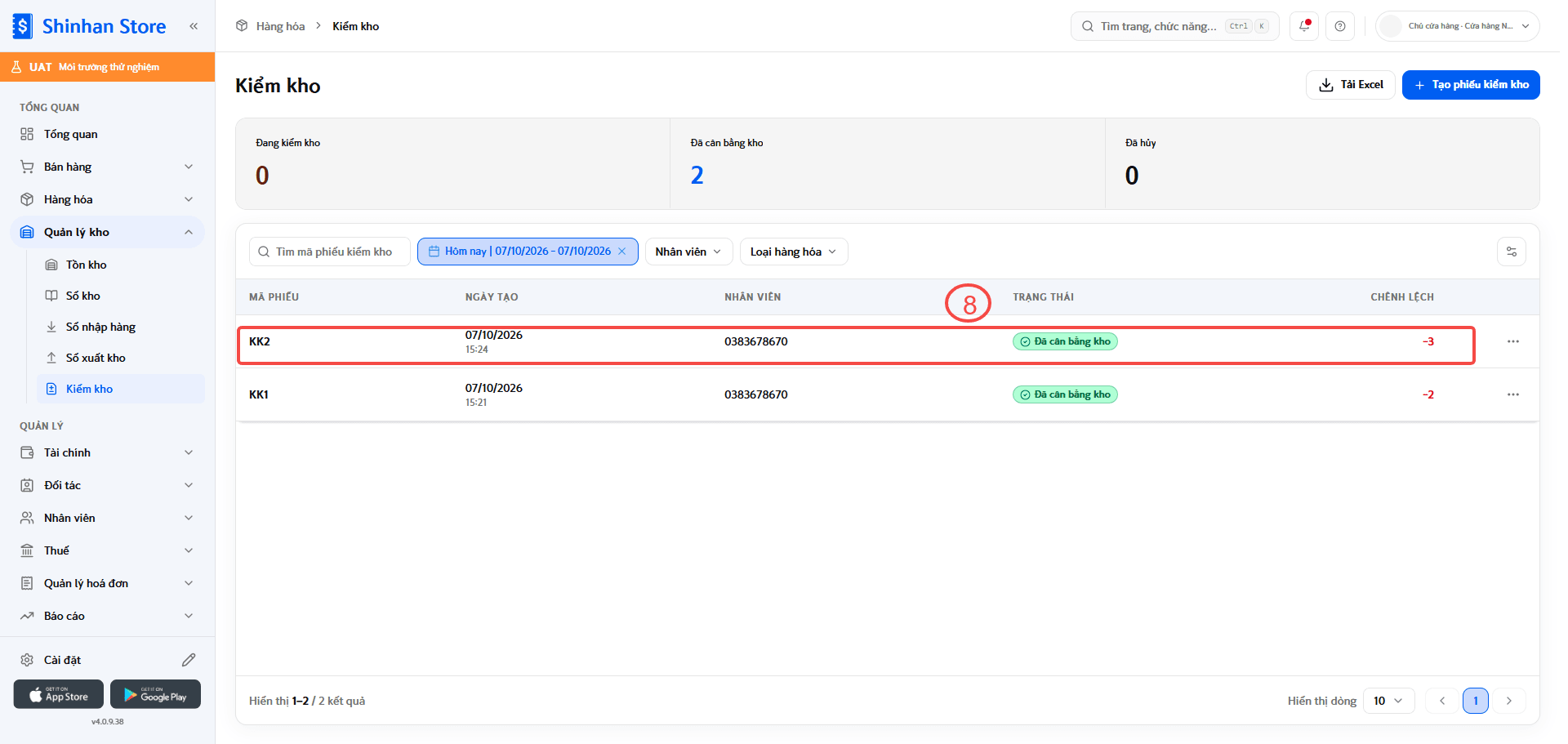Go to previous page arrow
This screenshot has width=1568, height=744.
(x=1442, y=701)
